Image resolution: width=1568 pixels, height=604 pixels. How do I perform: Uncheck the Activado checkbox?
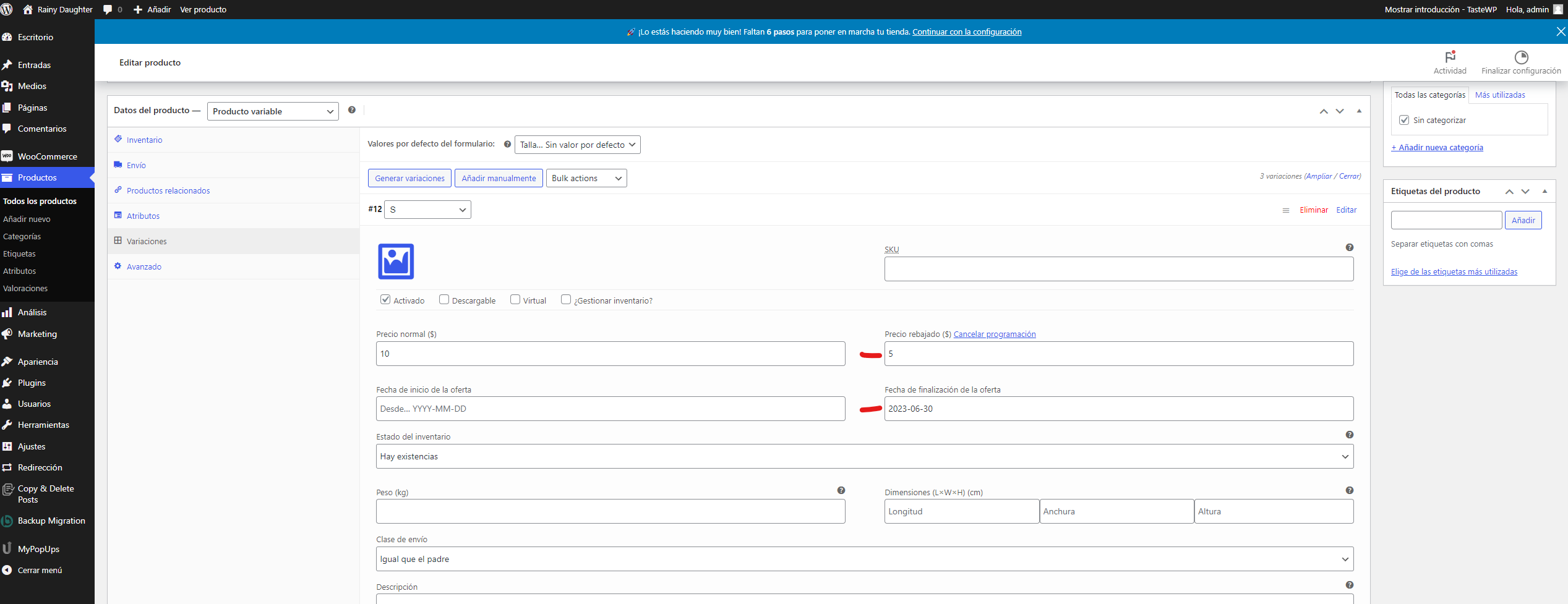coord(385,300)
